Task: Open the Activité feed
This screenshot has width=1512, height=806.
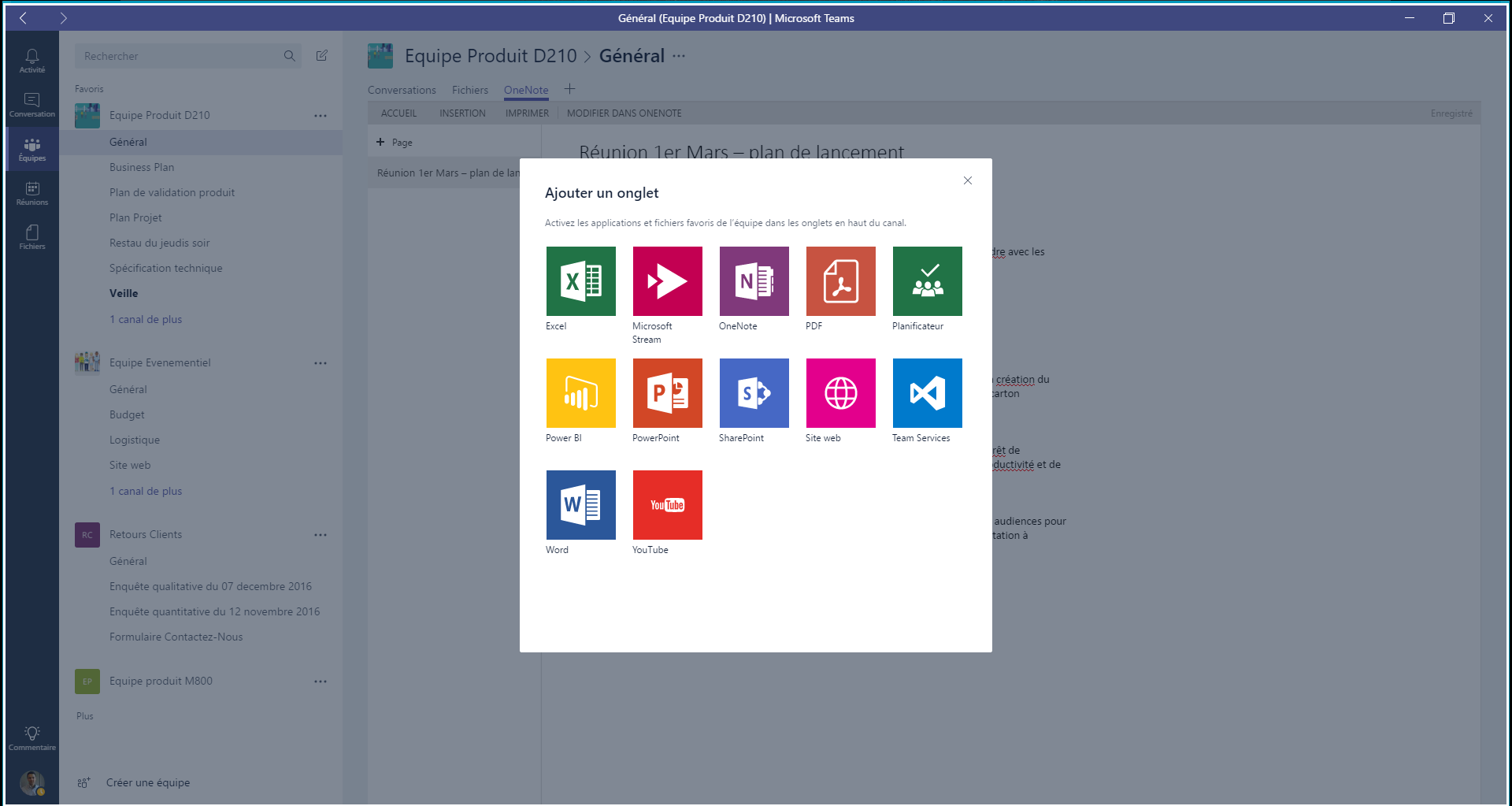Action: pos(32,61)
